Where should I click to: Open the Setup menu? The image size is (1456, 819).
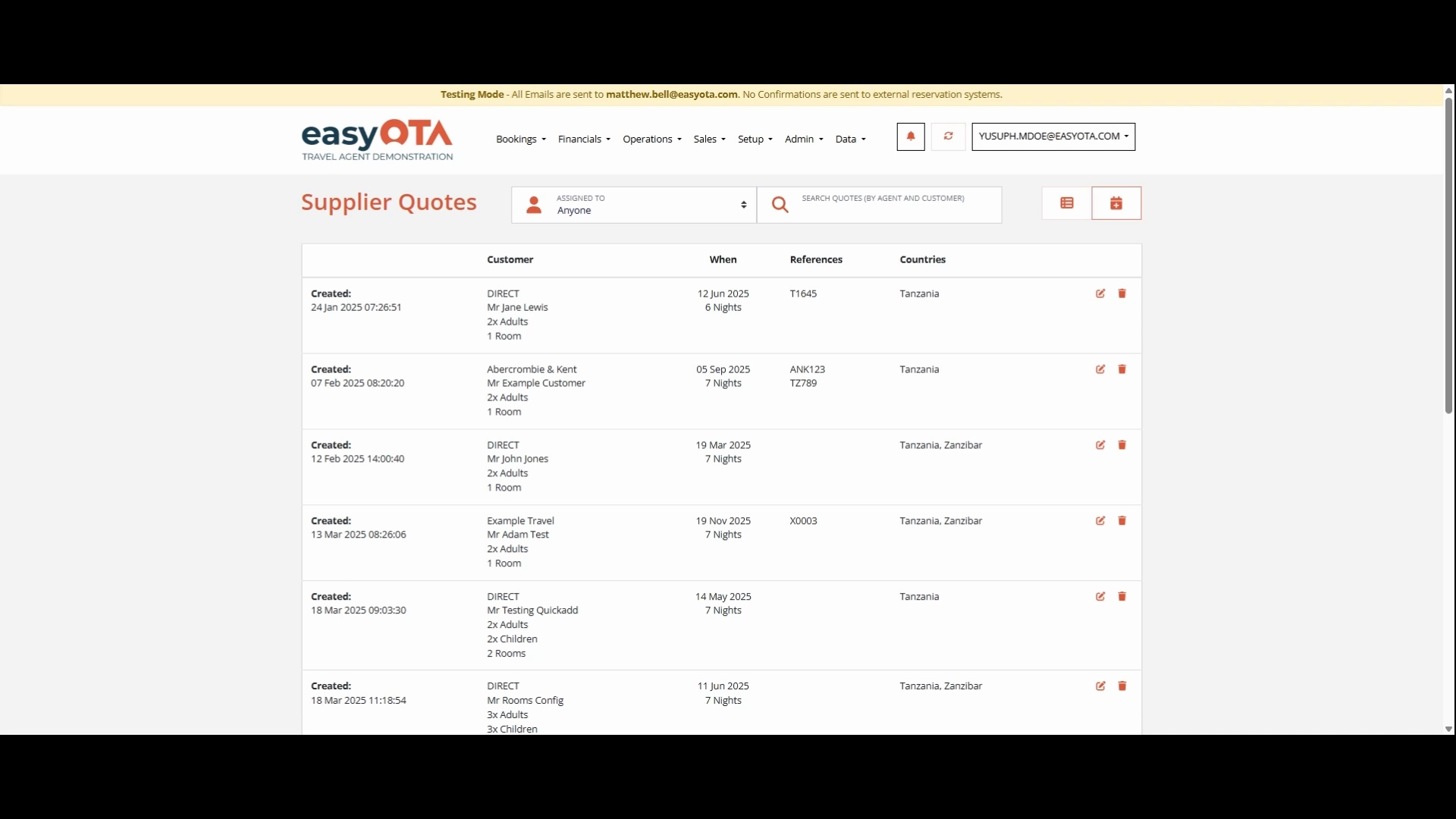tap(755, 139)
